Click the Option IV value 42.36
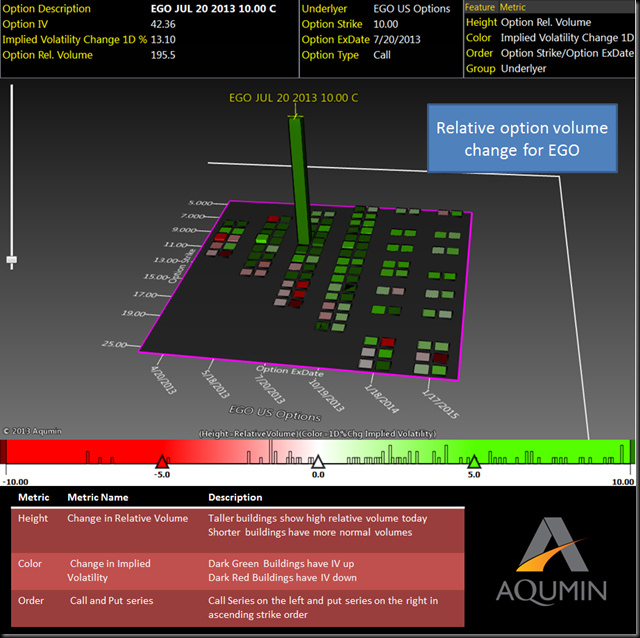 [163, 24]
